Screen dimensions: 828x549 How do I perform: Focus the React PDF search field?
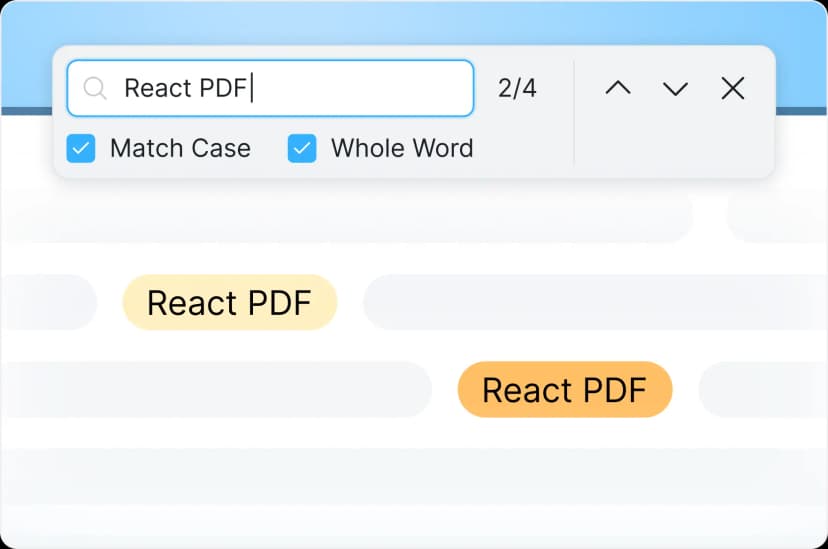270,88
